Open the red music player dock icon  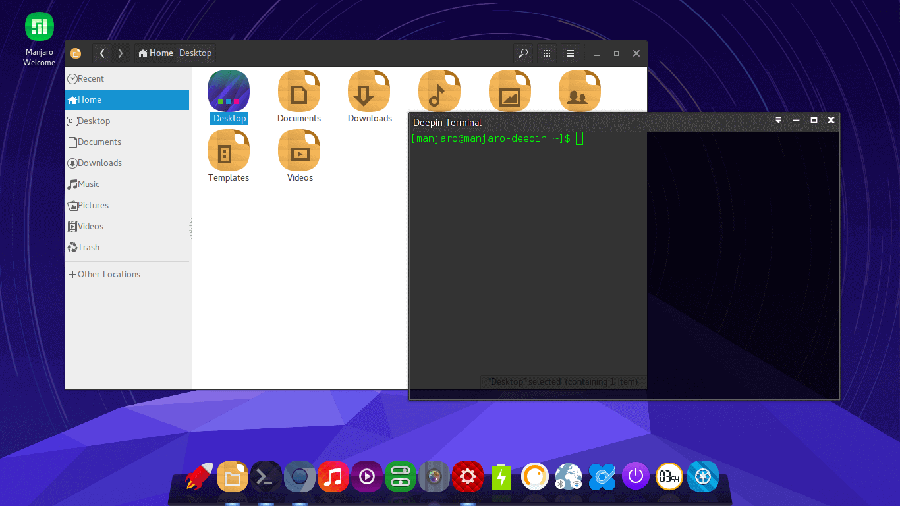[x=333, y=477]
